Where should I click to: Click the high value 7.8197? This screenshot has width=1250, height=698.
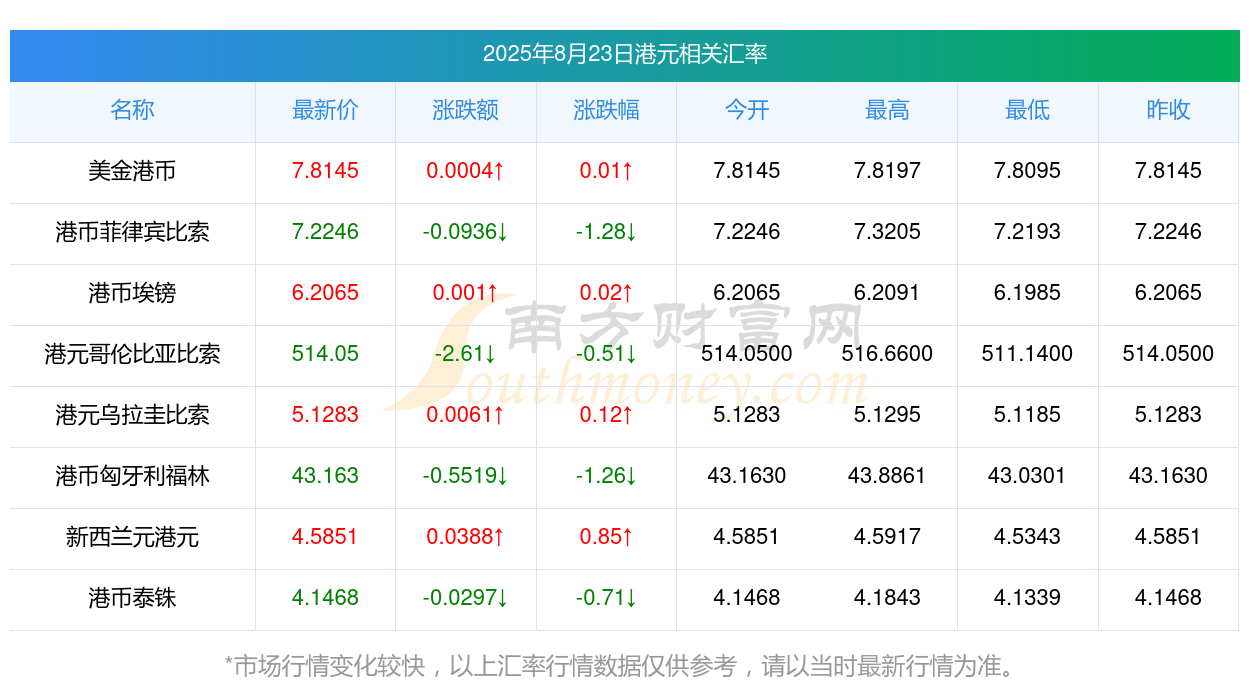tap(887, 171)
